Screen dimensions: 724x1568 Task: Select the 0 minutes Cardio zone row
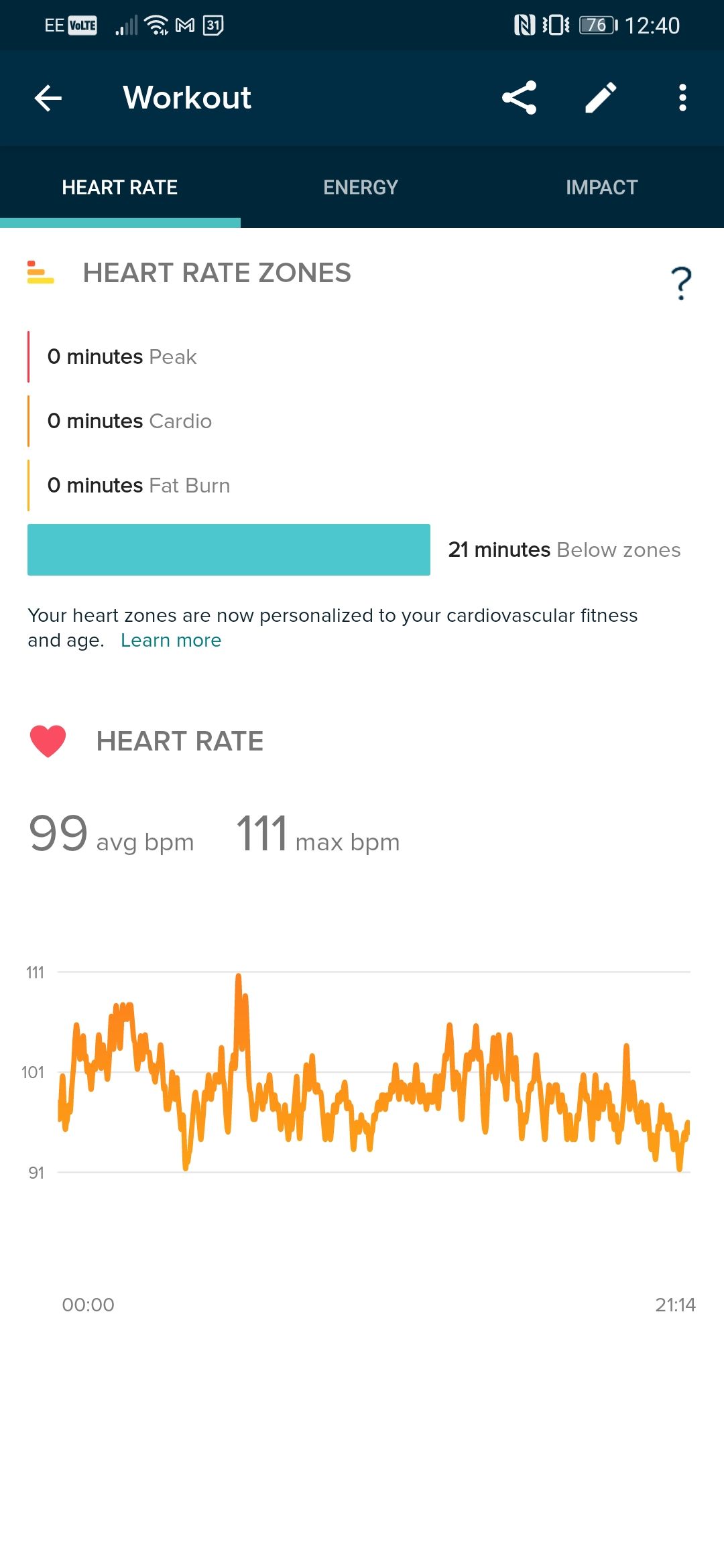tap(129, 421)
